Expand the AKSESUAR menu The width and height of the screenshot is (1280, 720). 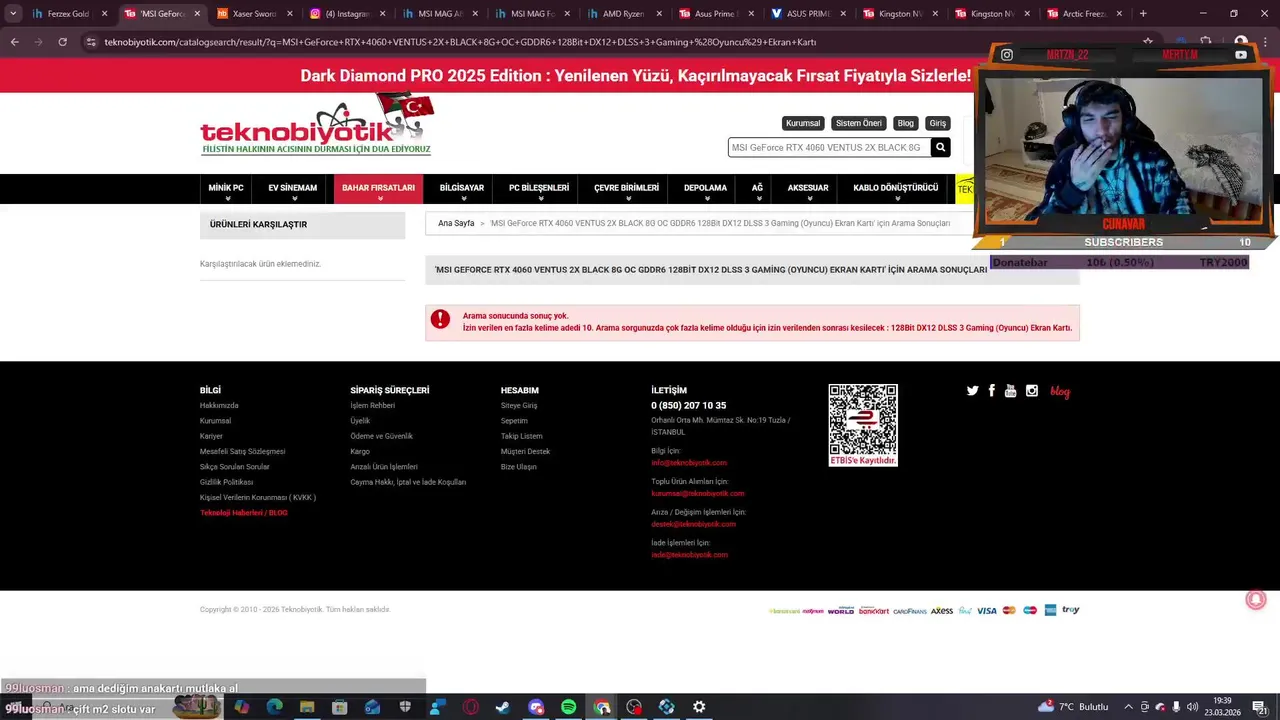coord(808,188)
